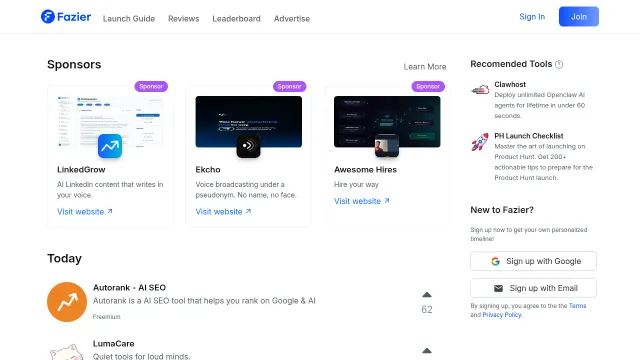The width and height of the screenshot is (640, 360).
Task: Click the LumaCare cat logo
Action: pyautogui.click(x=67, y=352)
